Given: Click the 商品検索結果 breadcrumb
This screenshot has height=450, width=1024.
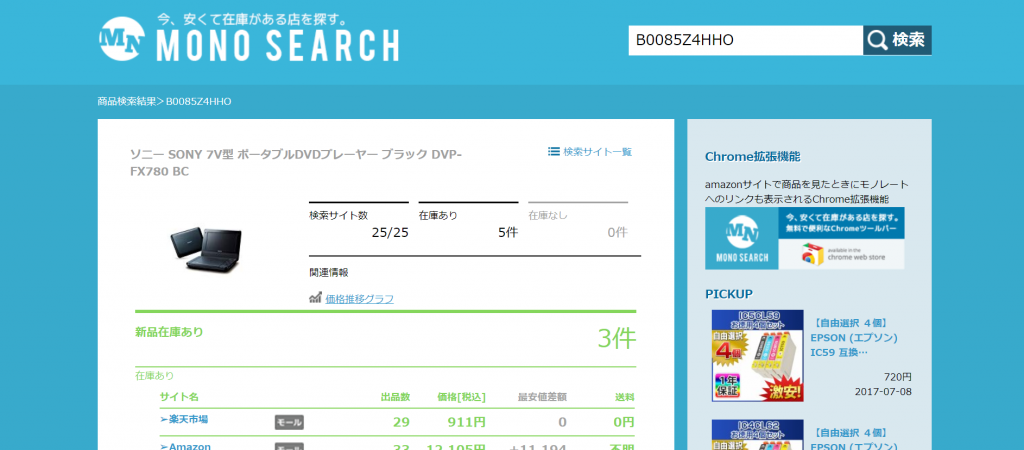Looking at the screenshot, I should [x=127, y=101].
